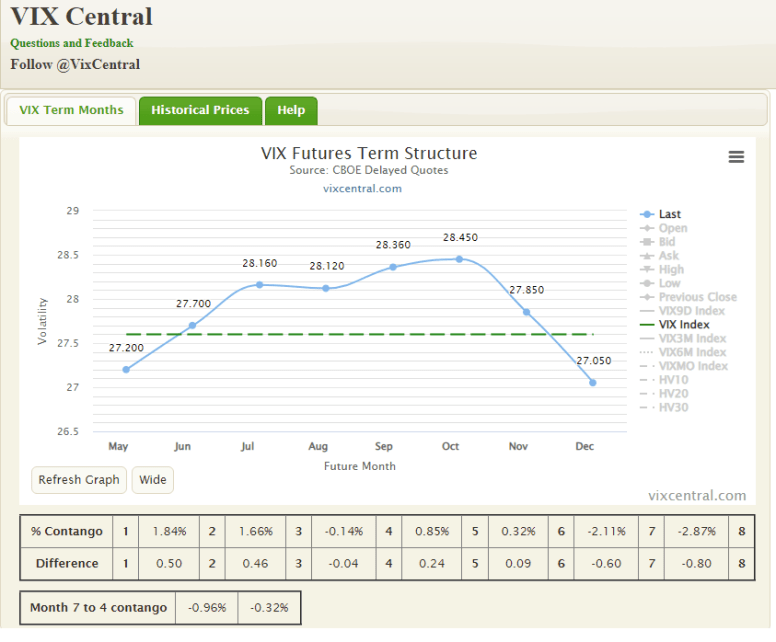This screenshot has width=776, height=642.
Task: Show the Low series legend entry
Action: tap(670, 283)
